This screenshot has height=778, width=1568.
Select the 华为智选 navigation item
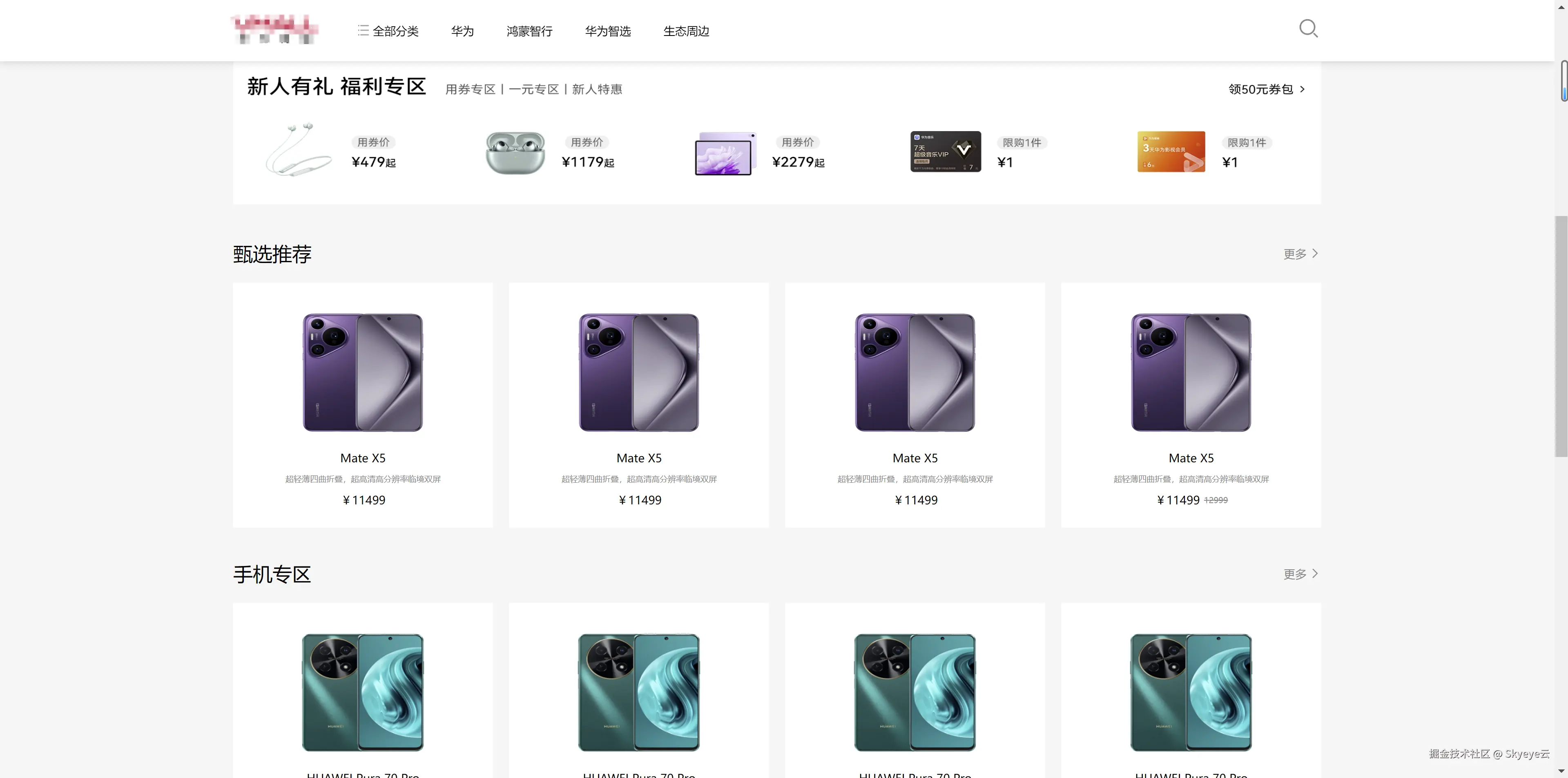(x=607, y=31)
